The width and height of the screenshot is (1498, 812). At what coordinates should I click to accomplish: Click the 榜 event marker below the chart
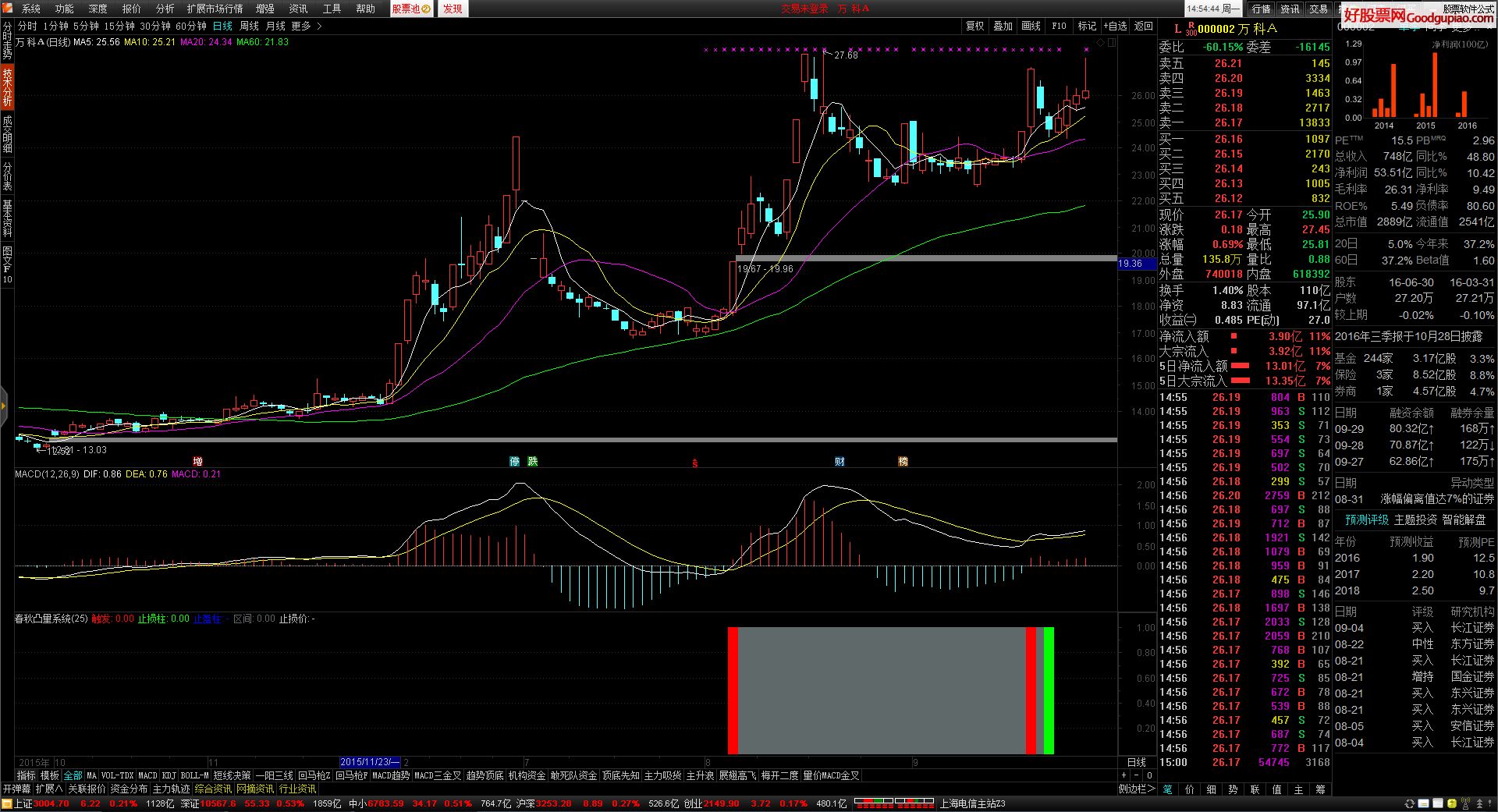[x=903, y=462]
